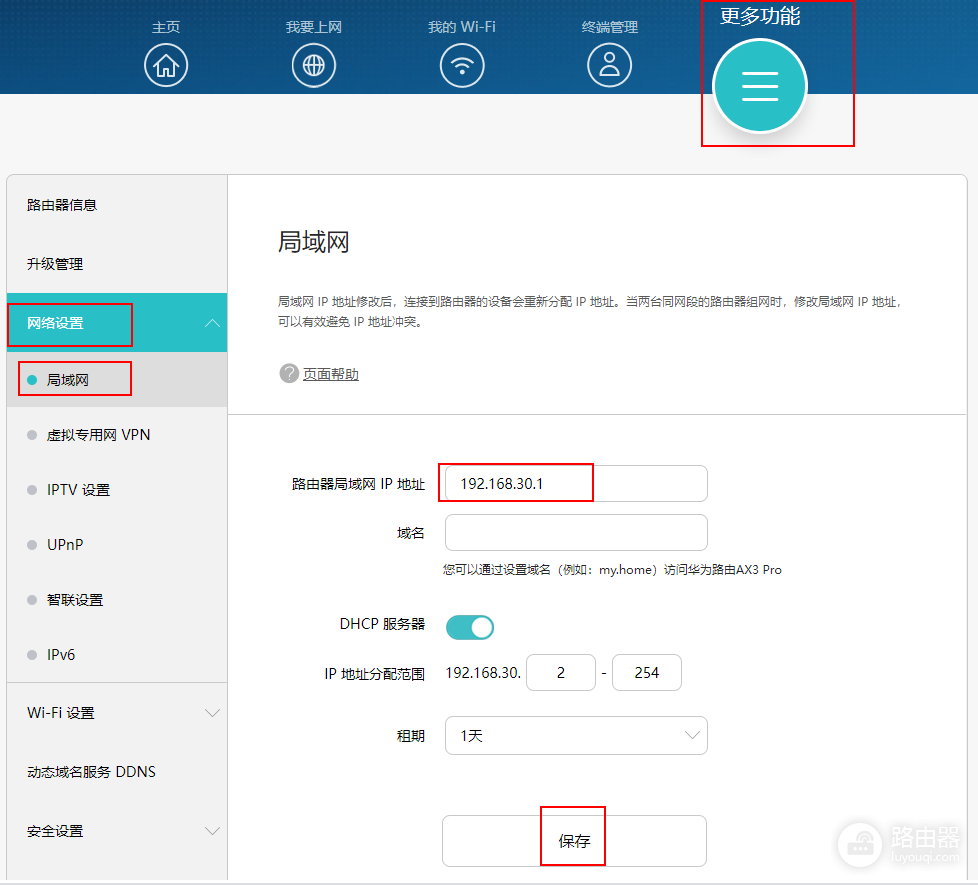978x885 pixels.
Task: Select UPnP submenu item
Action: point(117,544)
